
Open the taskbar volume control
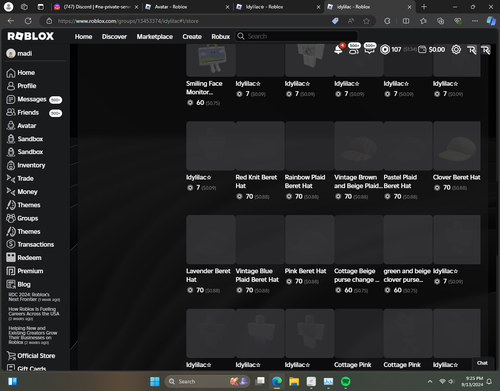(451, 381)
